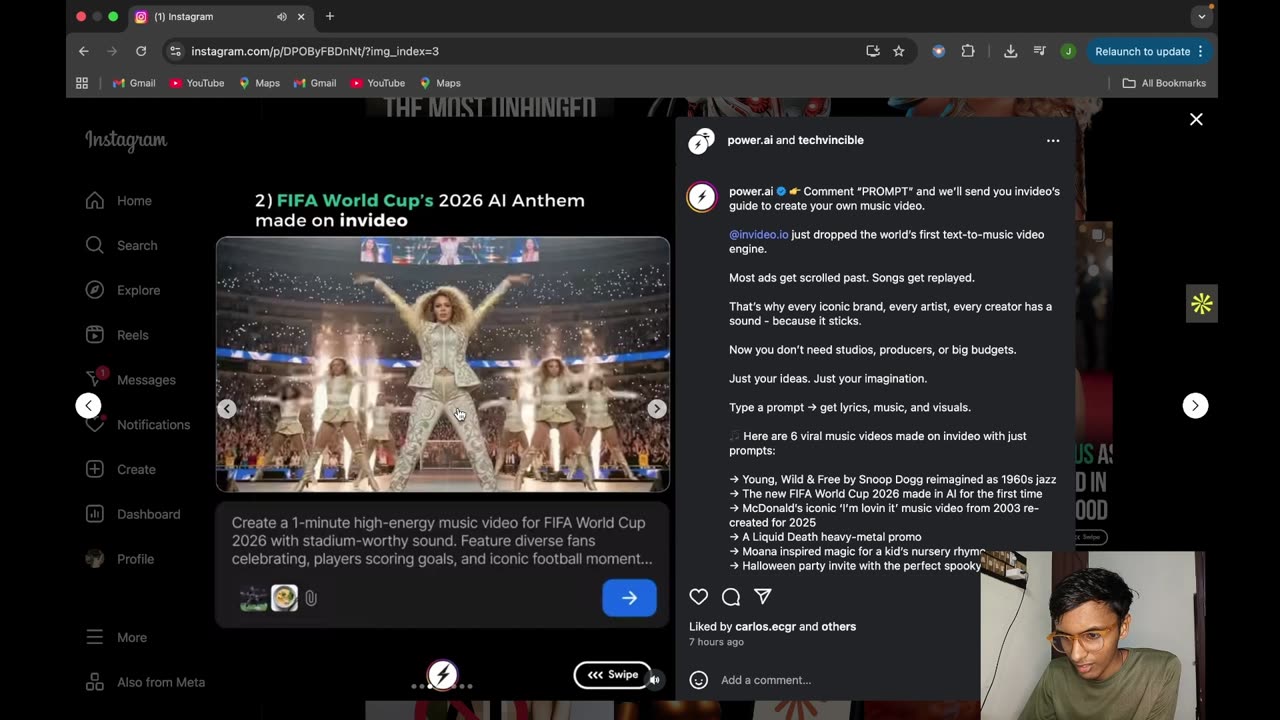
Task: Click caption line "Most ads get scrolled past. Songs get replayed."
Action: tap(852, 277)
